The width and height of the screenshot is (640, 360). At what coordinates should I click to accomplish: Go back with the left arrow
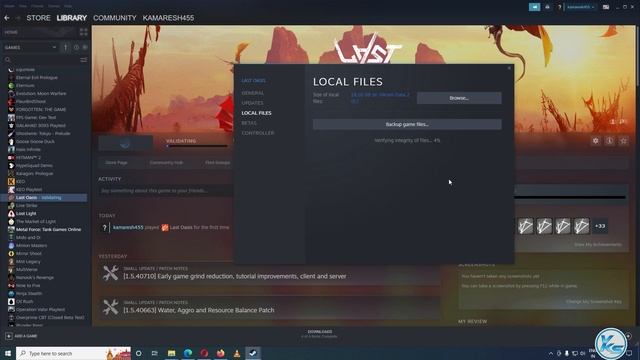tap(7, 18)
